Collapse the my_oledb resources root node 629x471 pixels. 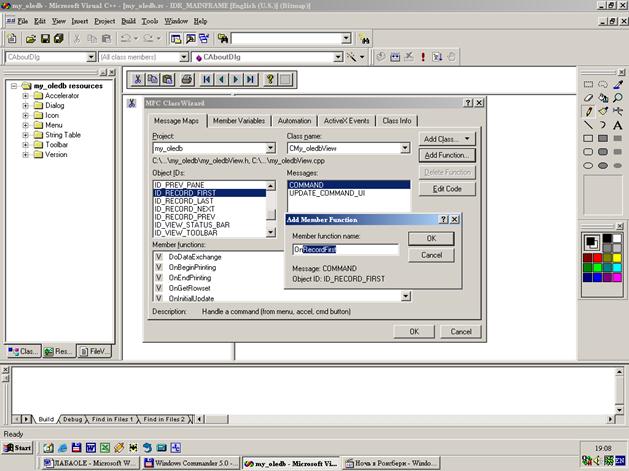pyautogui.click(x=14, y=86)
